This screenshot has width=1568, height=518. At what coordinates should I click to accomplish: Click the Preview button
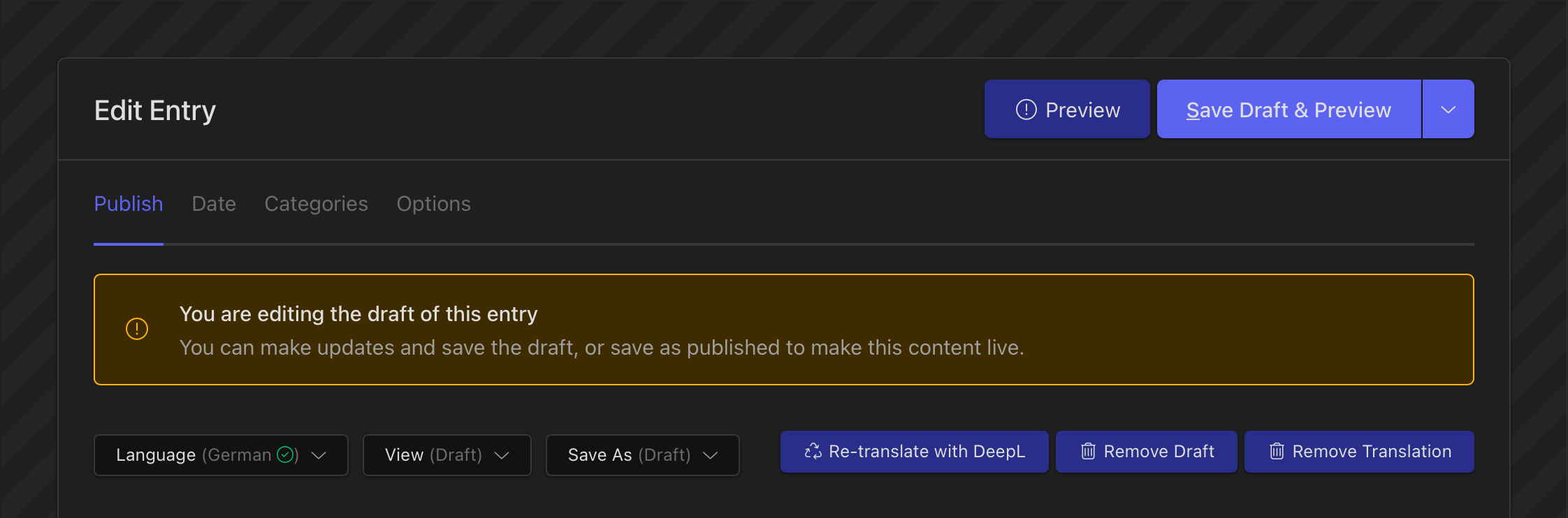(1067, 109)
